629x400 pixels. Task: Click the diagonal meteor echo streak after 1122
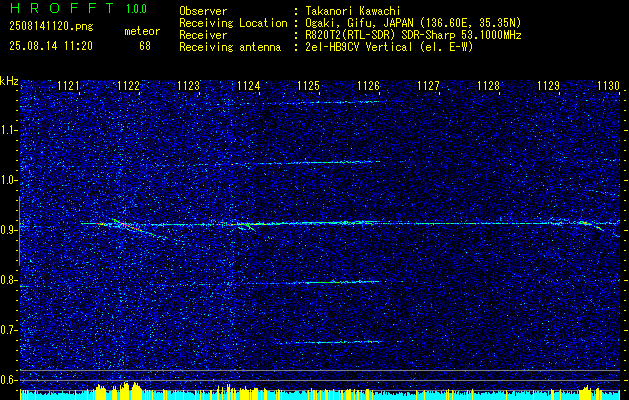point(138,229)
